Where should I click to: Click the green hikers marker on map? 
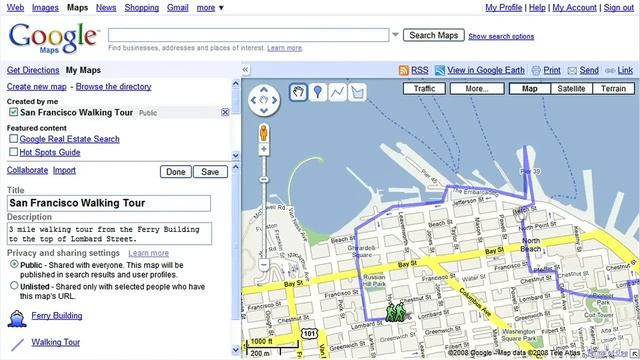click(395, 312)
